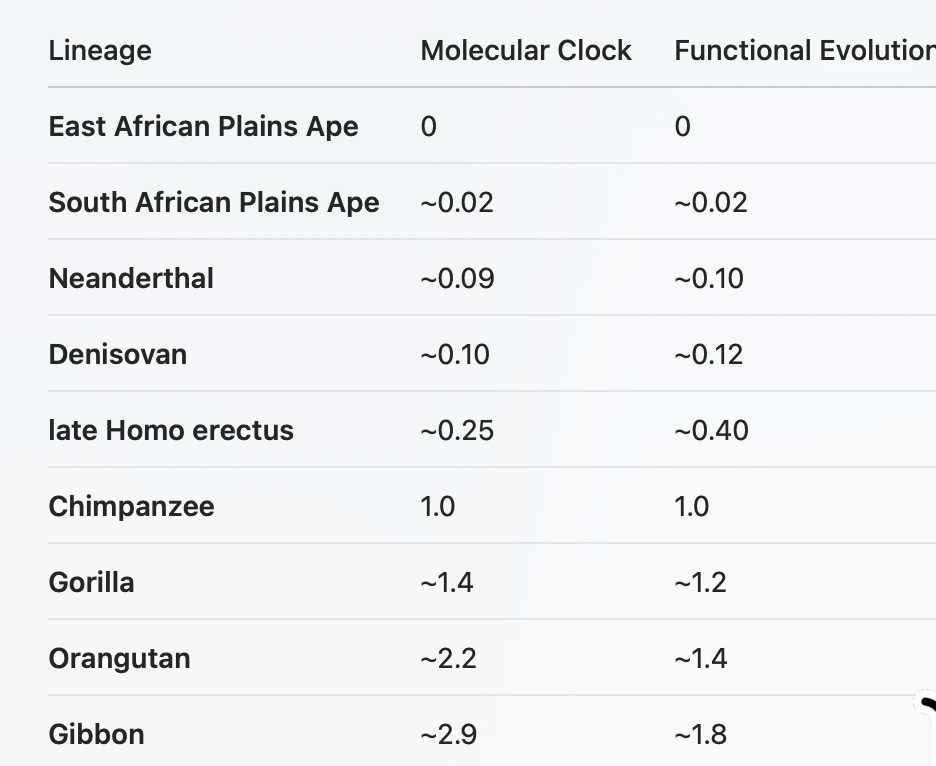This screenshot has height=766, width=936.
Task: Select the Gibbon lineage cell
Action: [96, 734]
